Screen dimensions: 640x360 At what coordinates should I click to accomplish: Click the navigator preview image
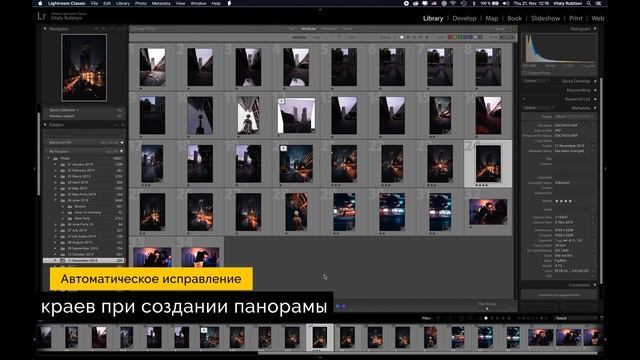click(84, 68)
